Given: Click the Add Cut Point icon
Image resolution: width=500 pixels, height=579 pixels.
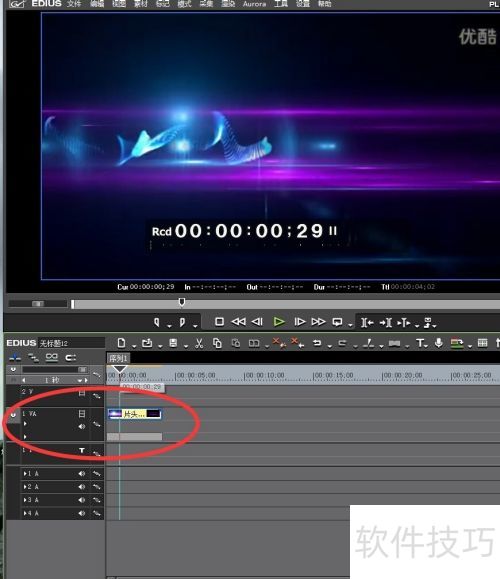Looking at the screenshot, I should (368, 343).
